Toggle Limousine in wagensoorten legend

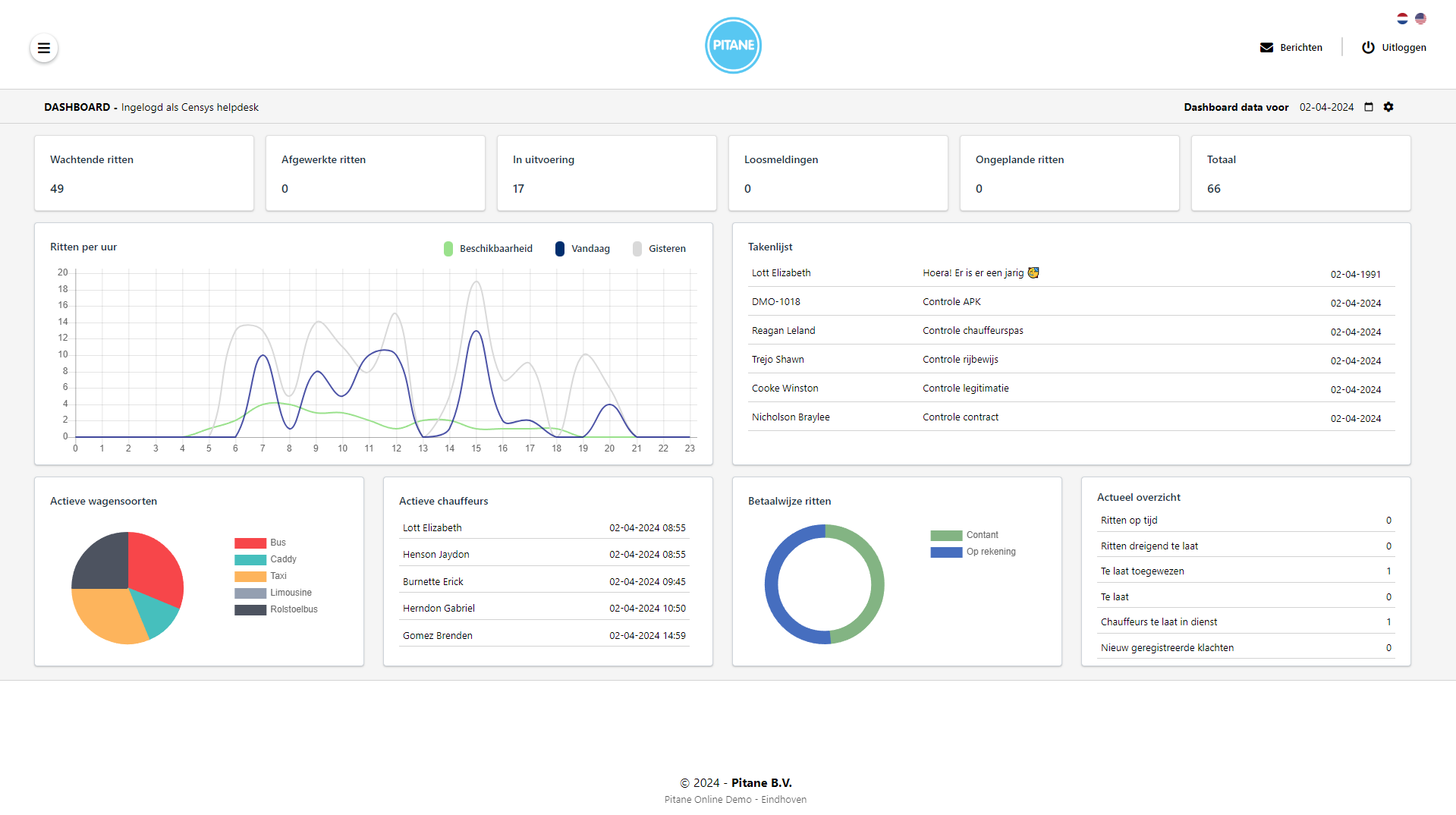pos(273,593)
